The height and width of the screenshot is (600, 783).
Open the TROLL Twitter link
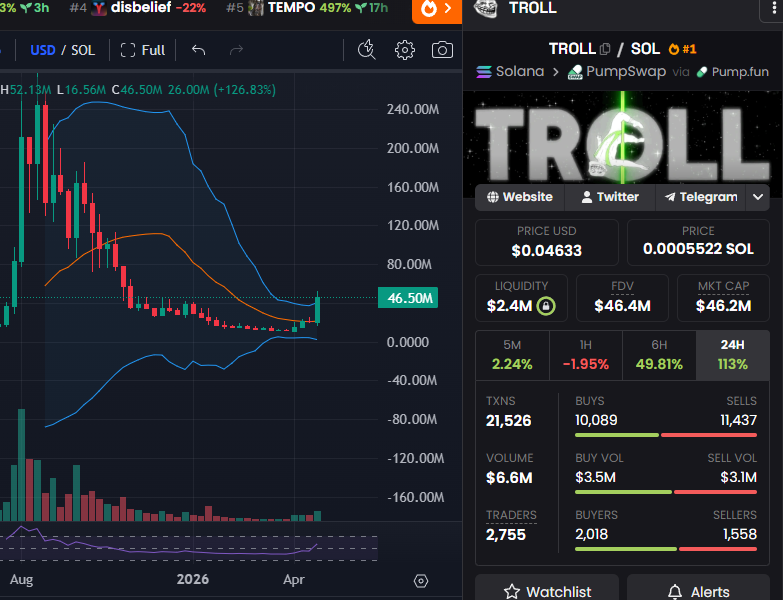(x=610, y=197)
